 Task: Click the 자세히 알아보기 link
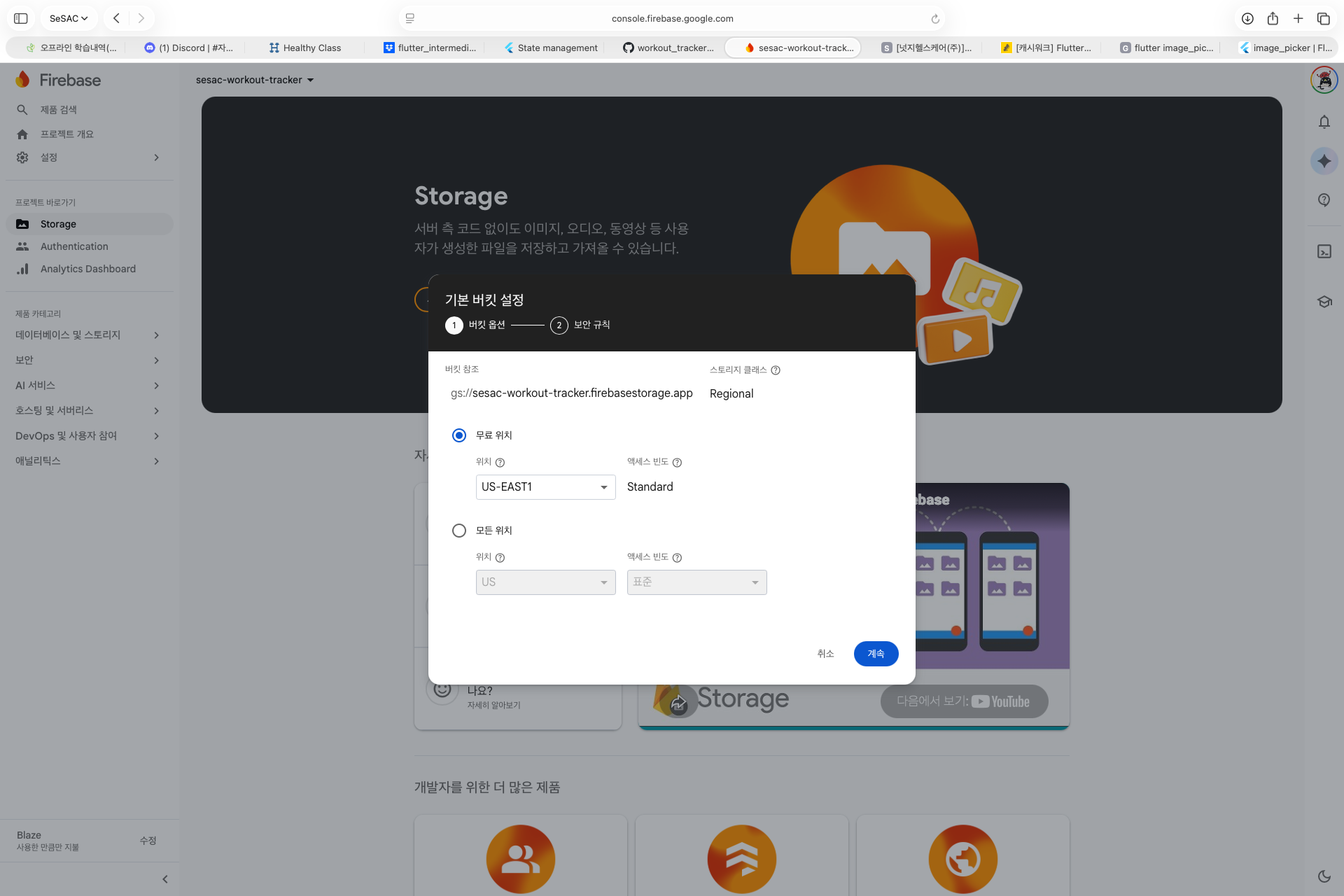coord(493,706)
